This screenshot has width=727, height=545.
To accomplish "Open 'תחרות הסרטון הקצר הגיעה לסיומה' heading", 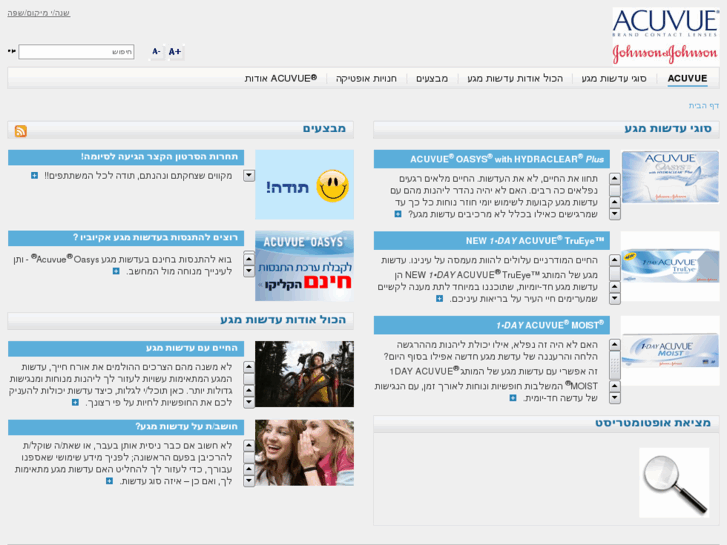I will click(126, 157).
